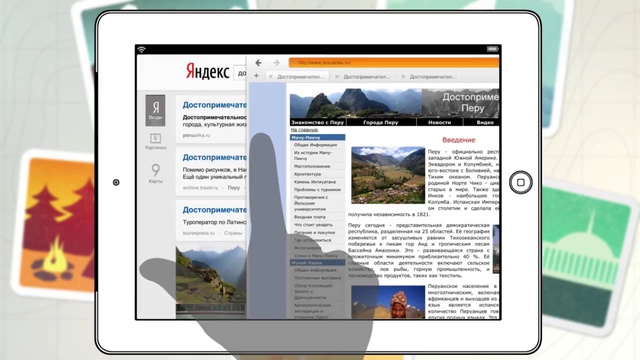
Task: Open third result about Туроператор по Латинс...
Action: 214,209
